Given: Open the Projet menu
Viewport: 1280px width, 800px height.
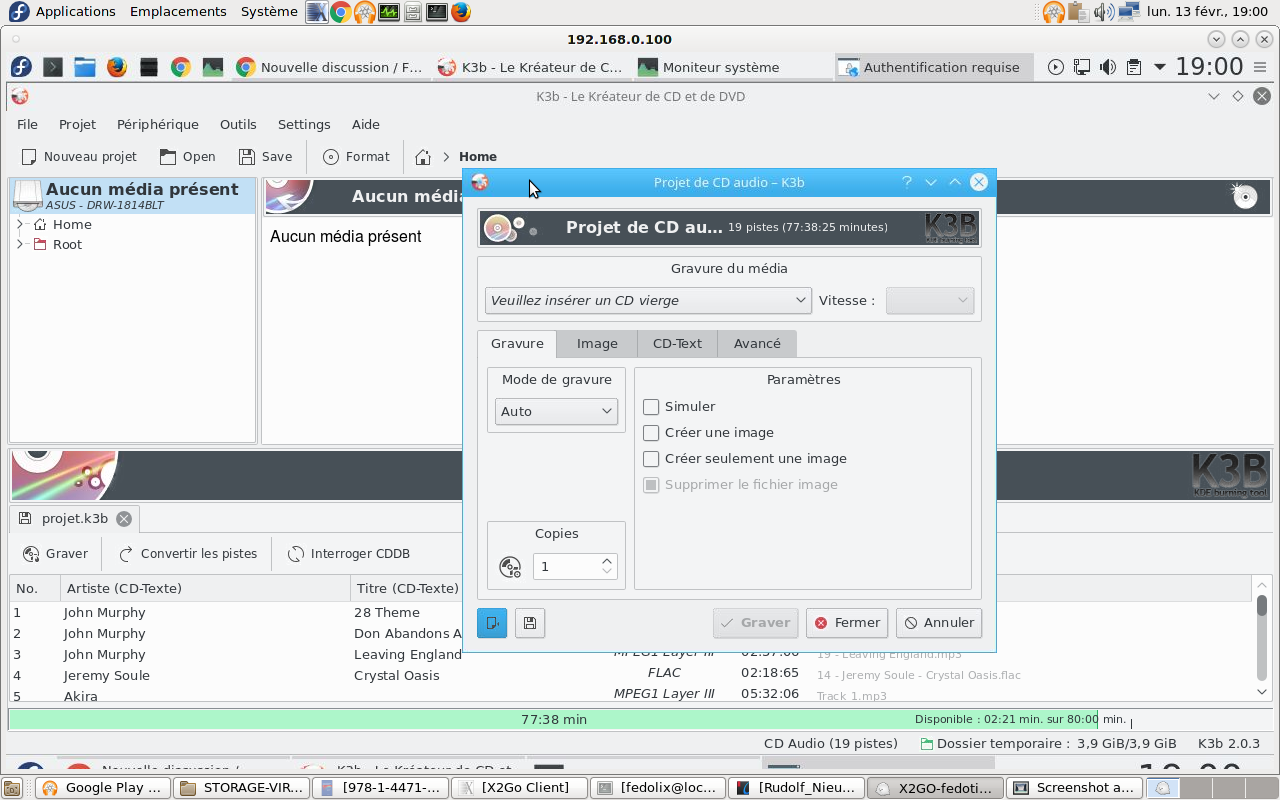Looking at the screenshot, I should [77, 125].
